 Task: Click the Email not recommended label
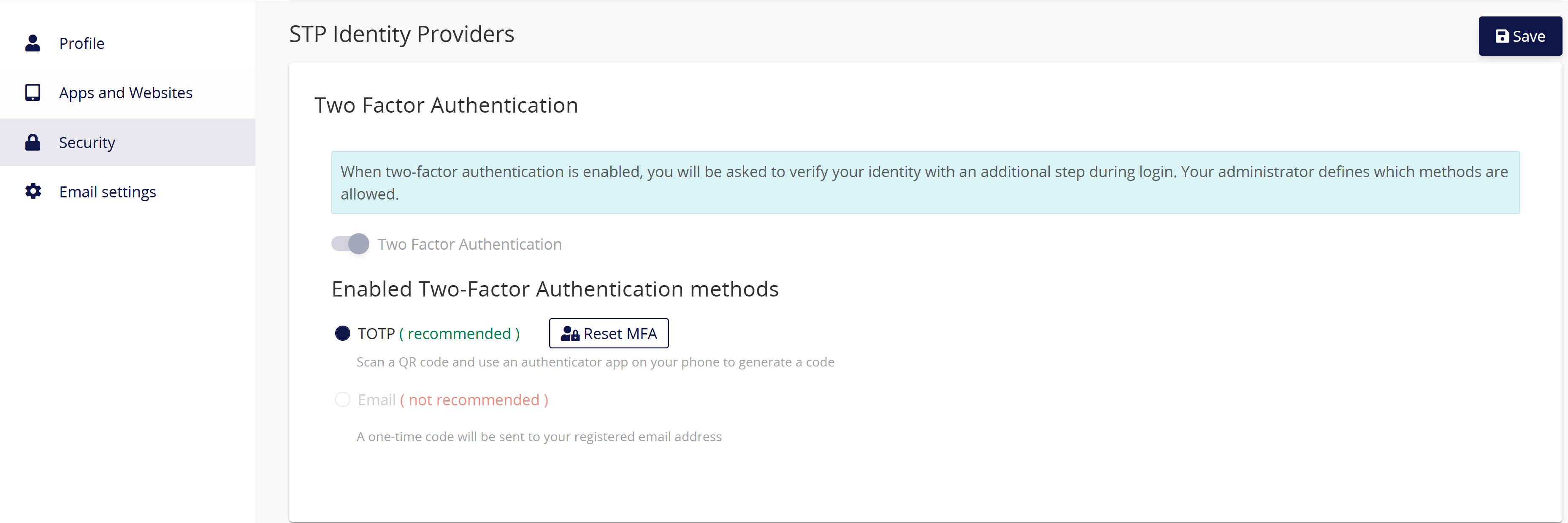(x=453, y=400)
